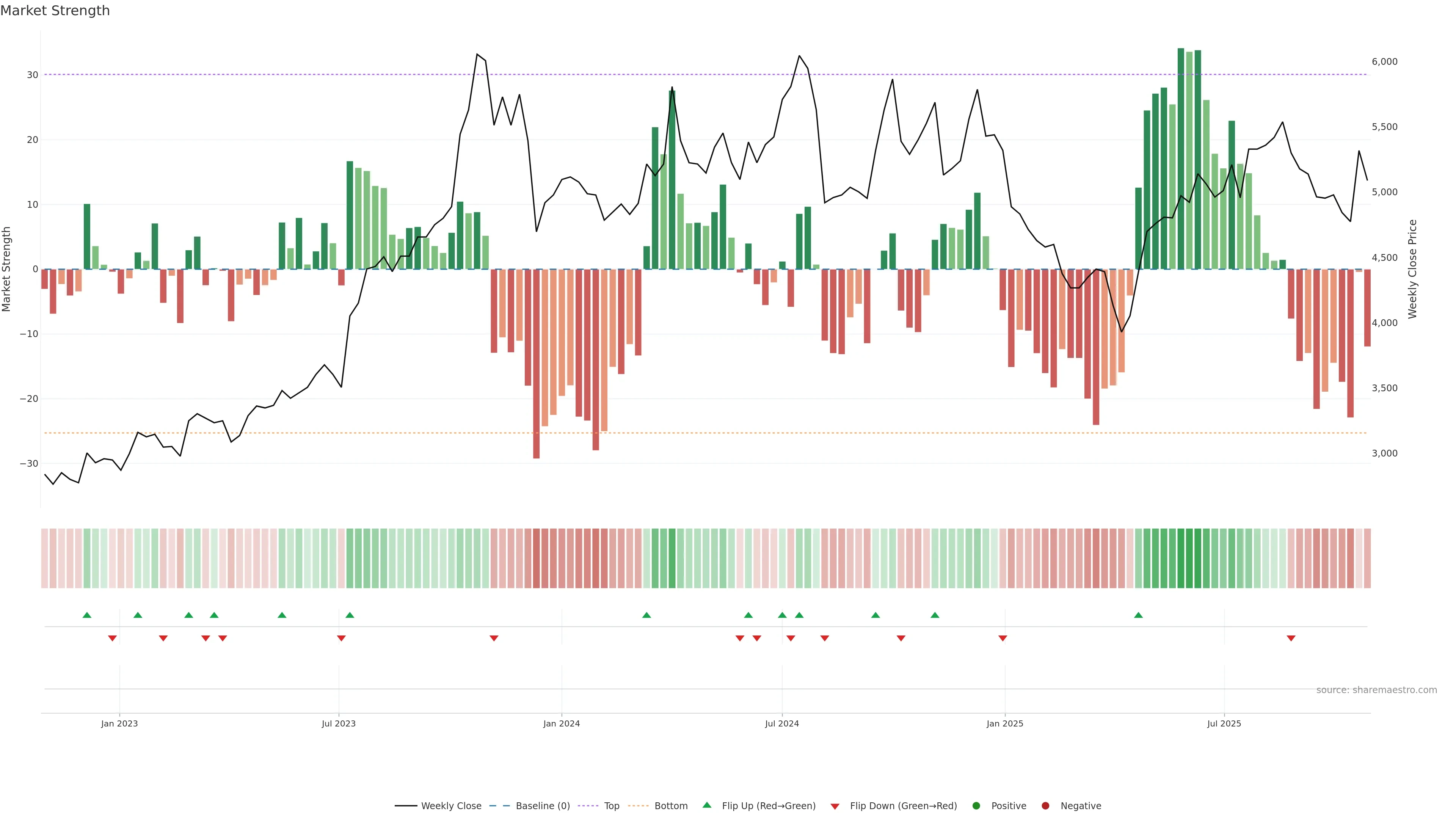
Task: Click the red Negative legend dot
Action: coord(1045,806)
